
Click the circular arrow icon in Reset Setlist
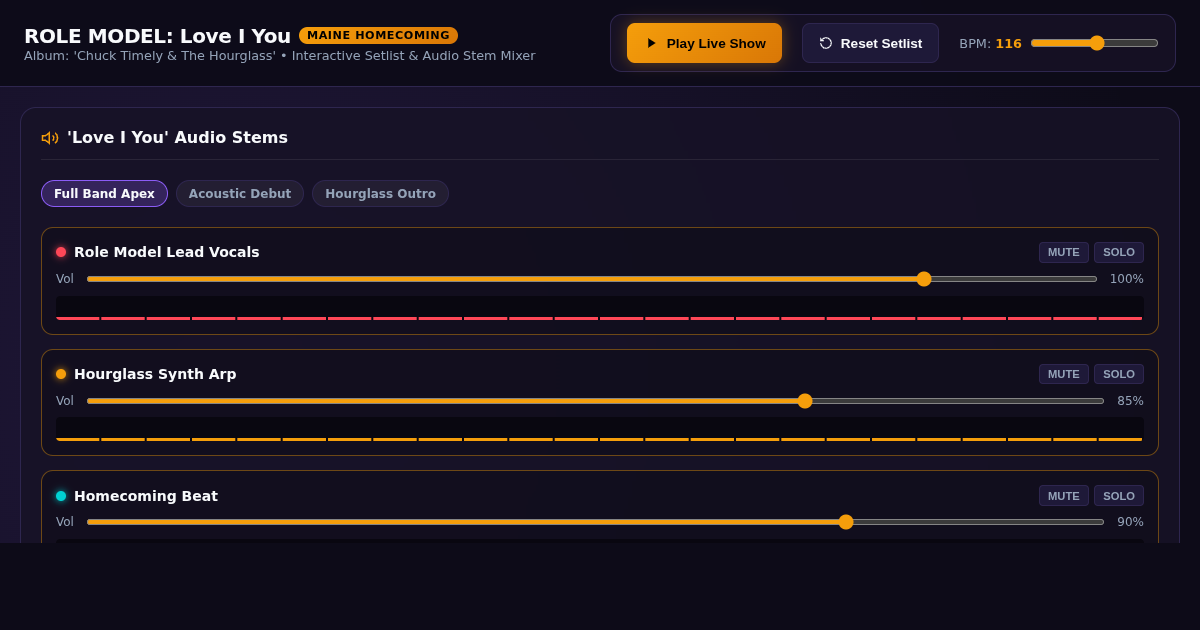tap(826, 43)
